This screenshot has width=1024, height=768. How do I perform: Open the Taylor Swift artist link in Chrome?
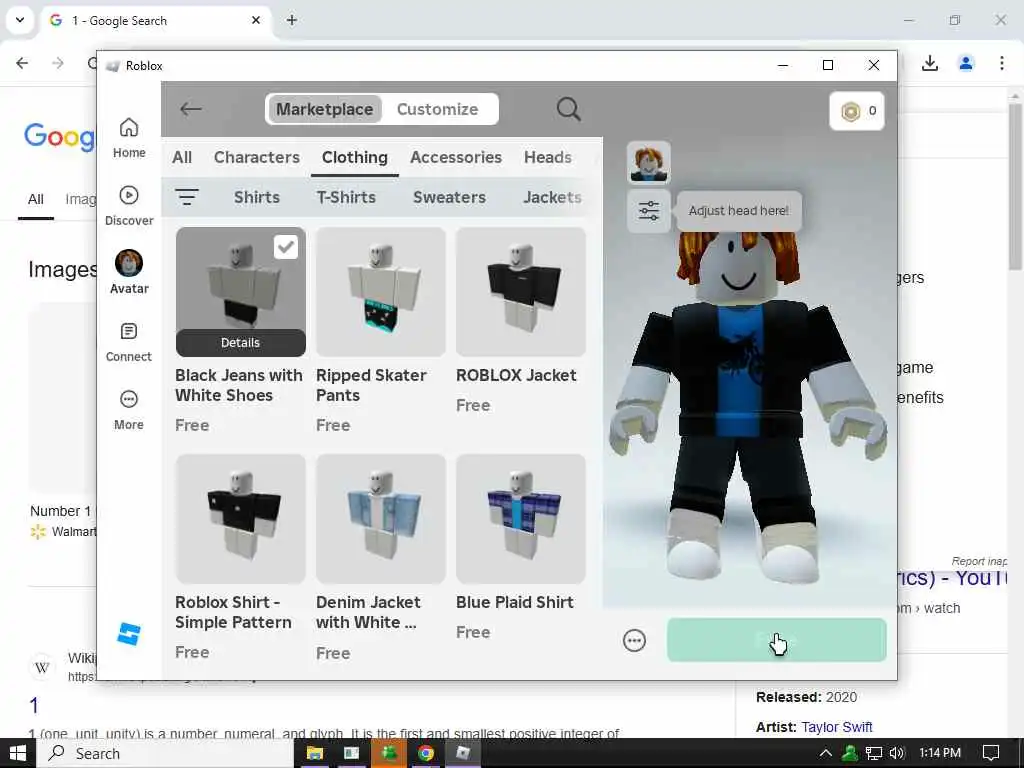click(x=837, y=727)
